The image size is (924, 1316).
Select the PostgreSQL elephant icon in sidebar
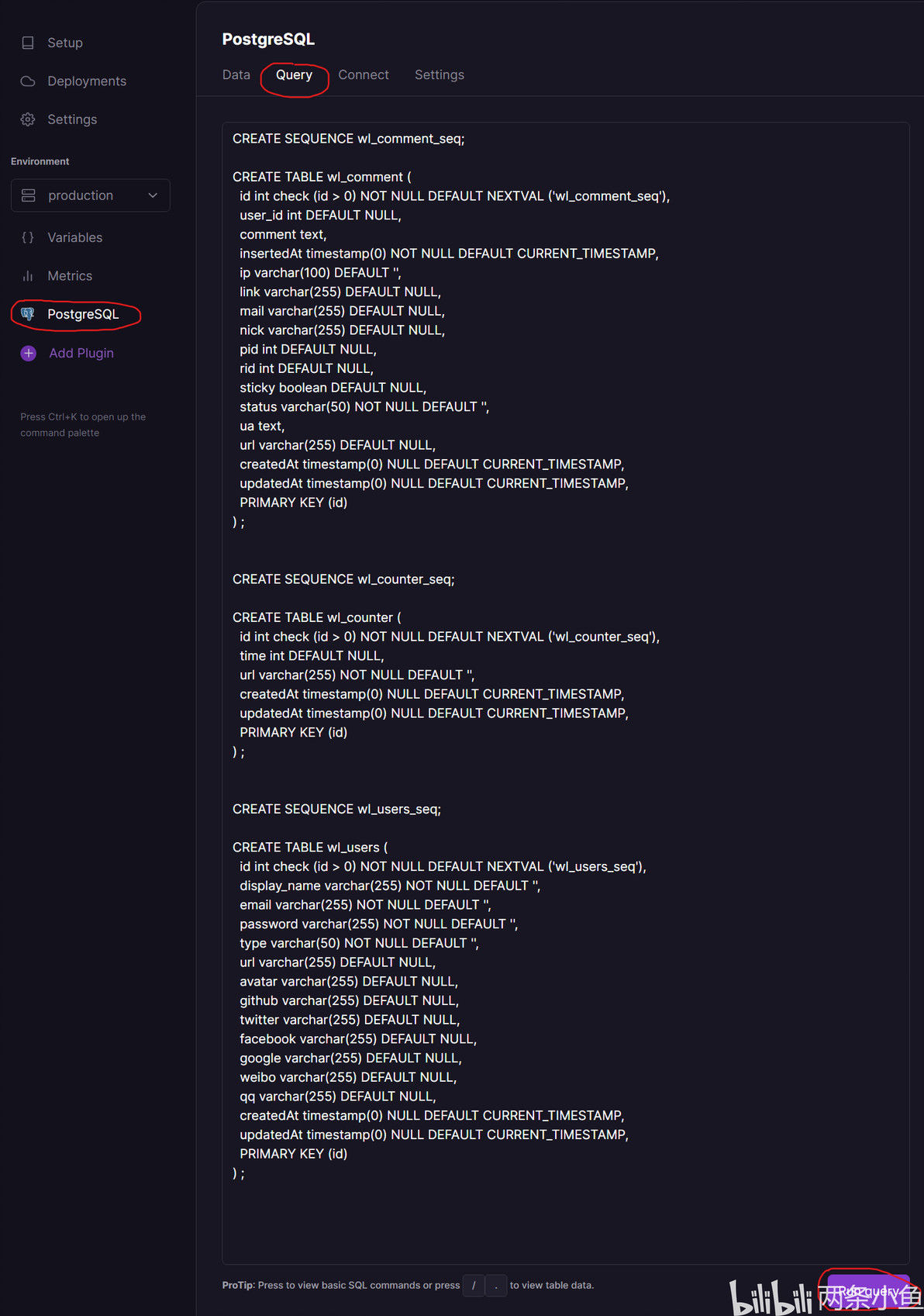[28, 314]
